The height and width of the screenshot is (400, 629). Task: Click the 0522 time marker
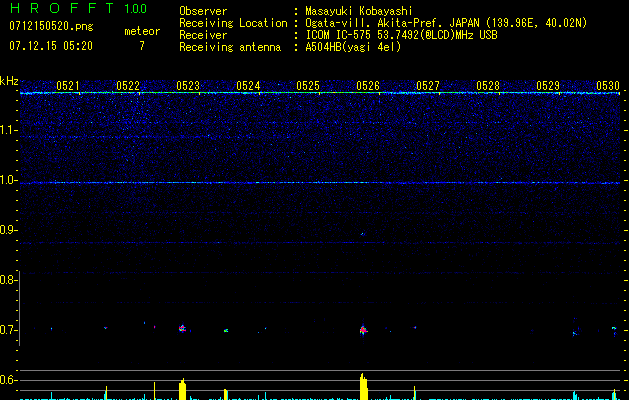point(128,86)
